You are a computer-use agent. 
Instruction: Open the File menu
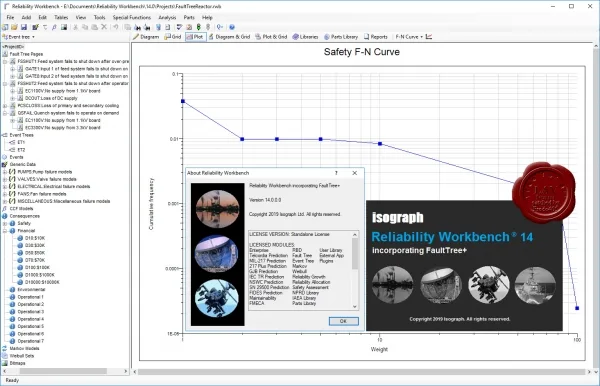pos(10,17)
